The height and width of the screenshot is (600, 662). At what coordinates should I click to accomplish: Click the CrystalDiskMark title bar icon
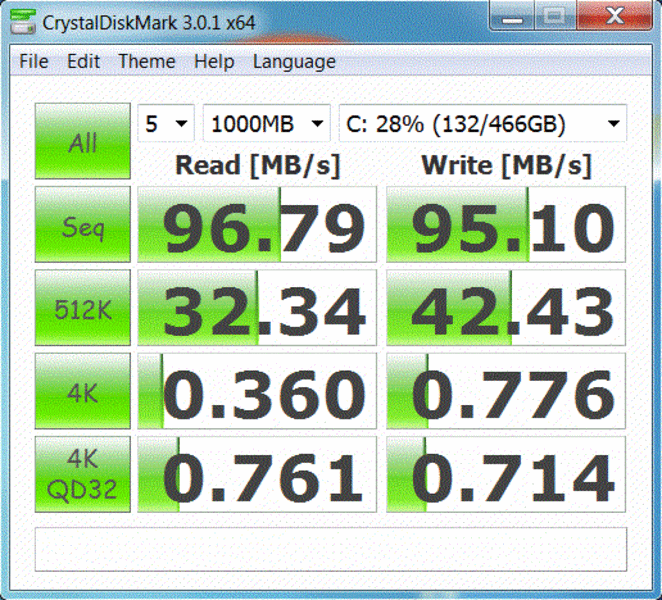pyautogui.click(x=23, y=22)
